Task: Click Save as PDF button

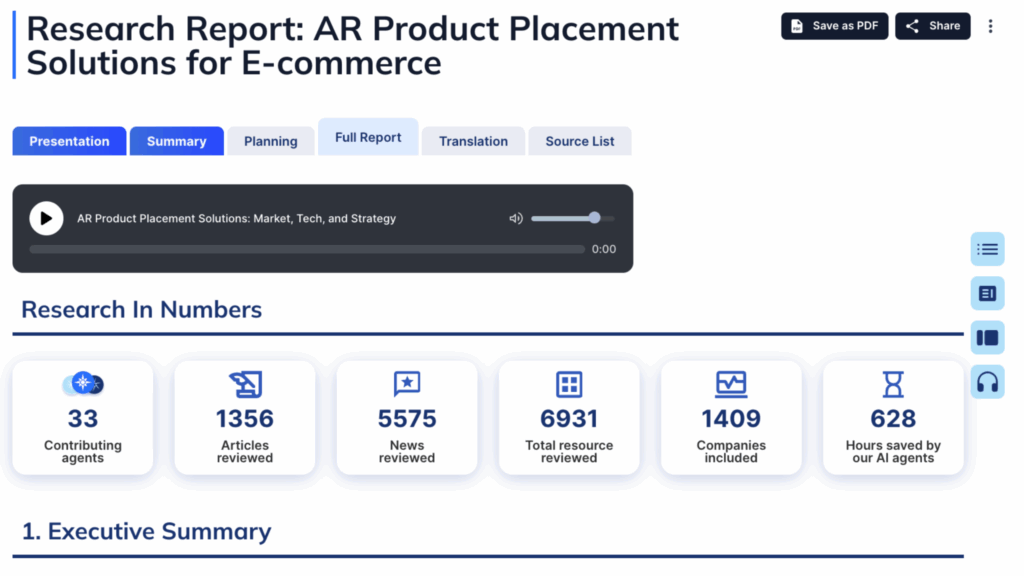Action: tap(834, 26)
